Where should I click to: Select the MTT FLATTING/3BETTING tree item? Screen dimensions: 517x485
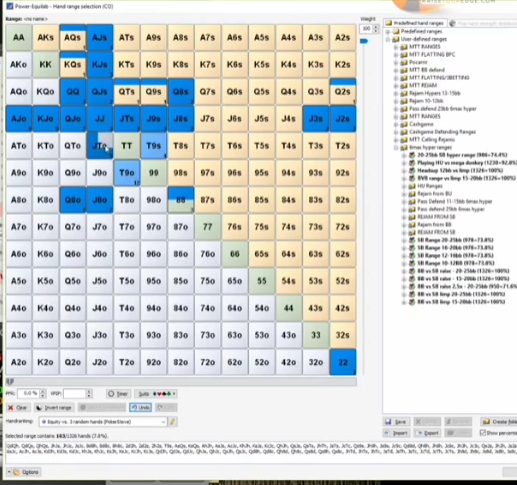439,78
